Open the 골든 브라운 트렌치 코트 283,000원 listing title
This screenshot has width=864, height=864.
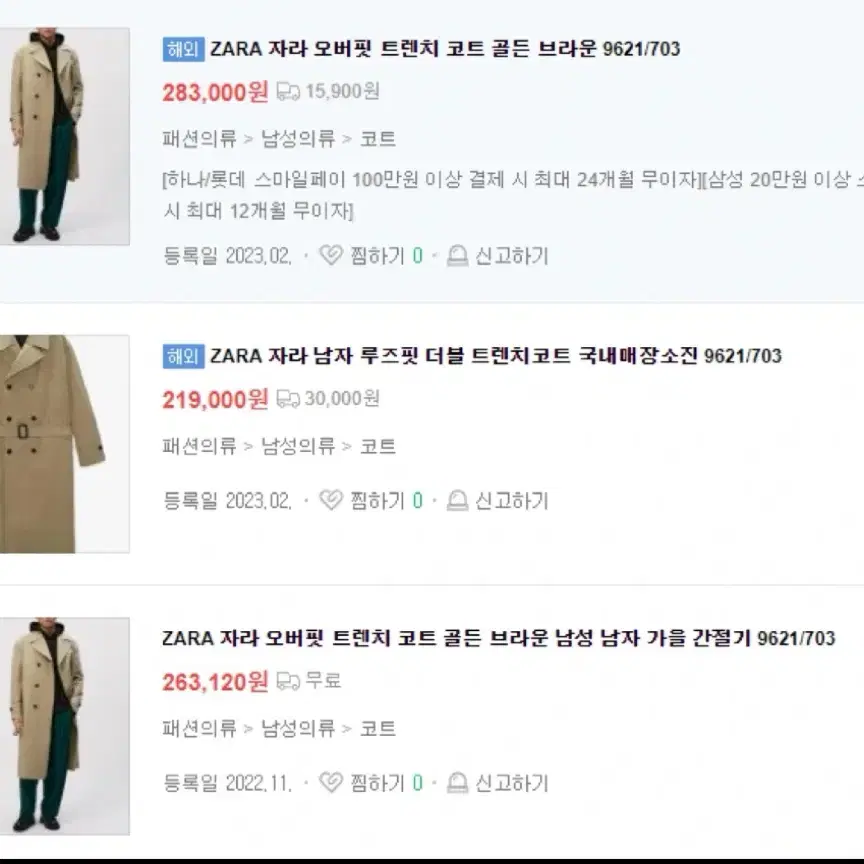pos(445,49)
